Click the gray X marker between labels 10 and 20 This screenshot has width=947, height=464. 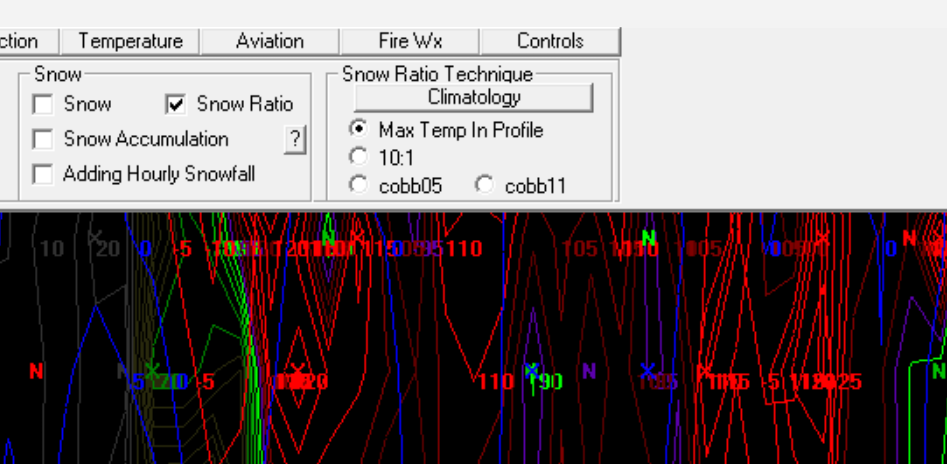[95, 237]
